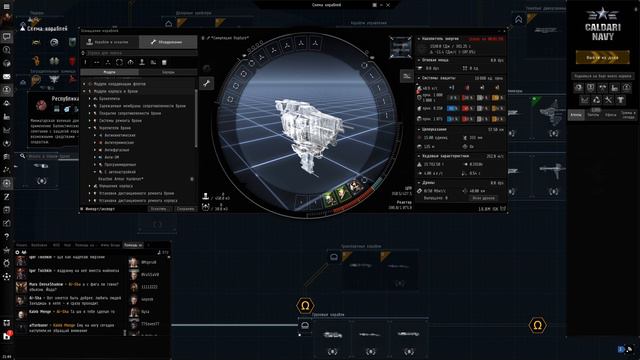The height and width of the screenshot is (360, 640).
Task: Click the first fitted low-slot module on wheel
Action: tap(329, 199)
